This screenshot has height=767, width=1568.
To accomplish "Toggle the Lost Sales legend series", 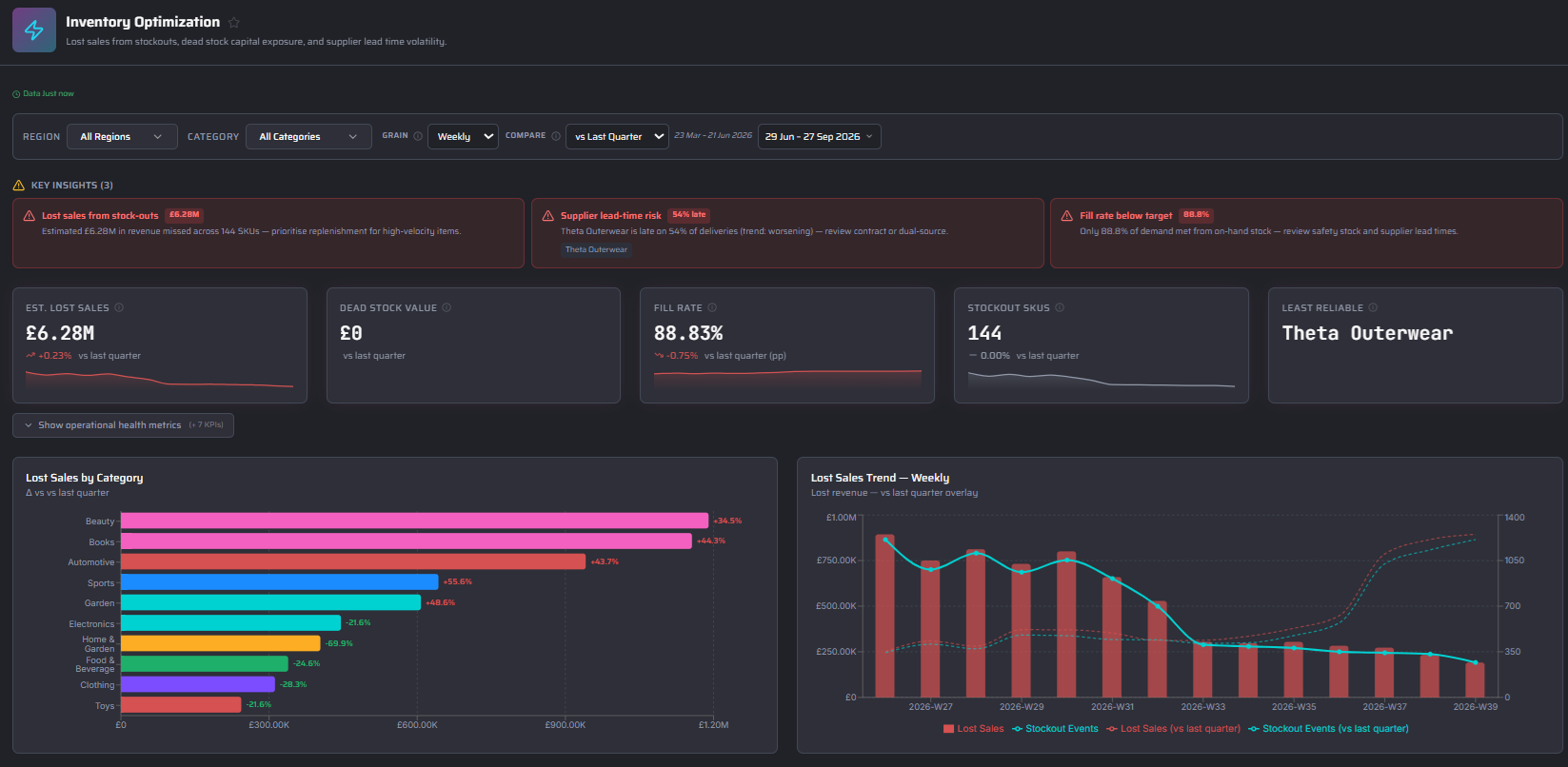I will [x=973, y=729].
